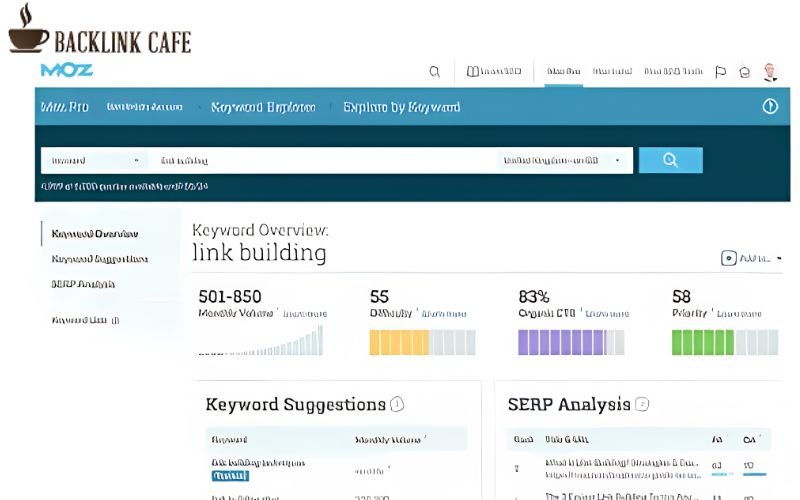Open Keyword Overview in the sidebar
This screenshot has height=500, width=800.
95,234
